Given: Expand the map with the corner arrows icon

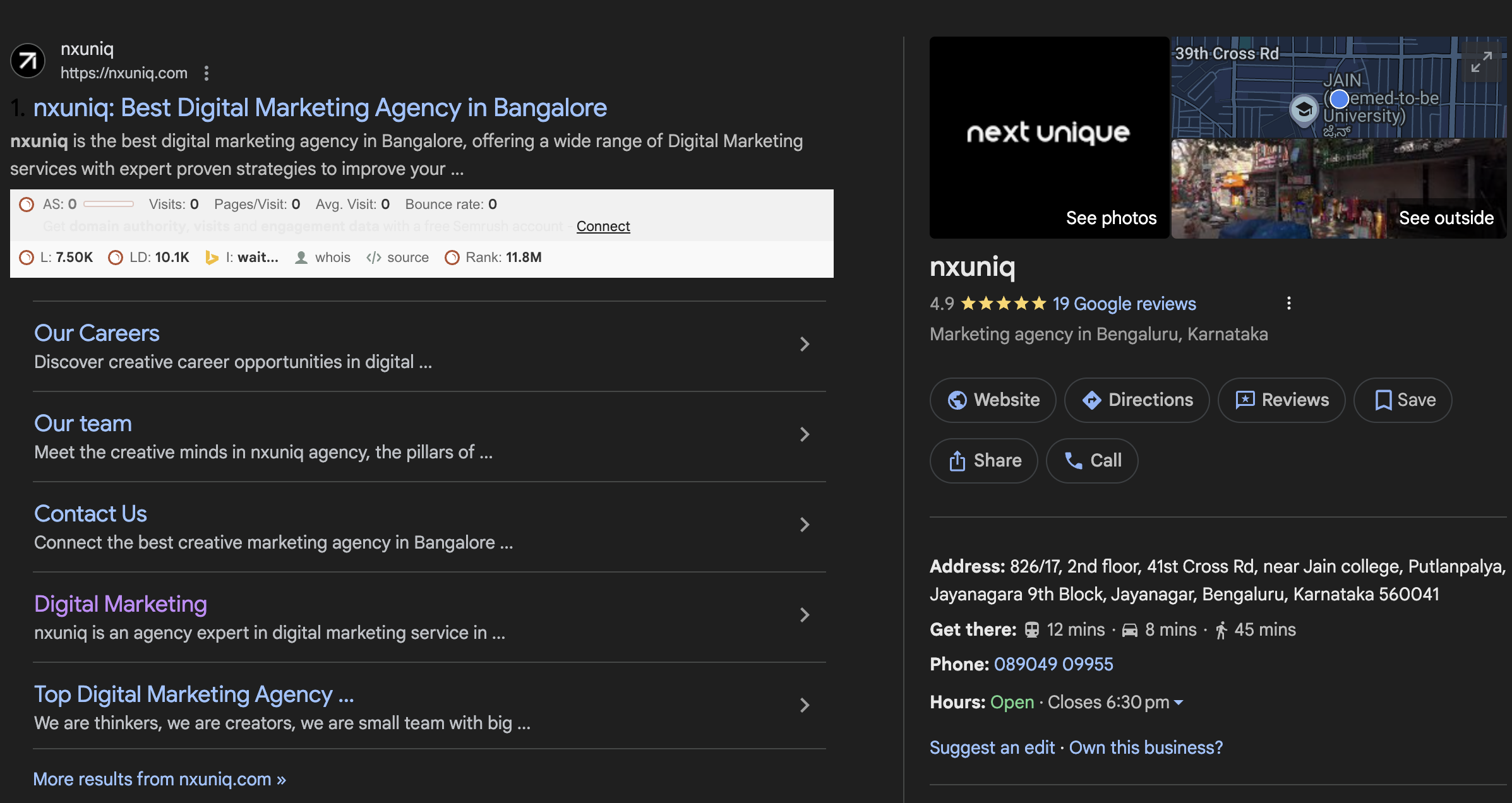Looking at the screenshot, I should click(x=1482, y=62).
